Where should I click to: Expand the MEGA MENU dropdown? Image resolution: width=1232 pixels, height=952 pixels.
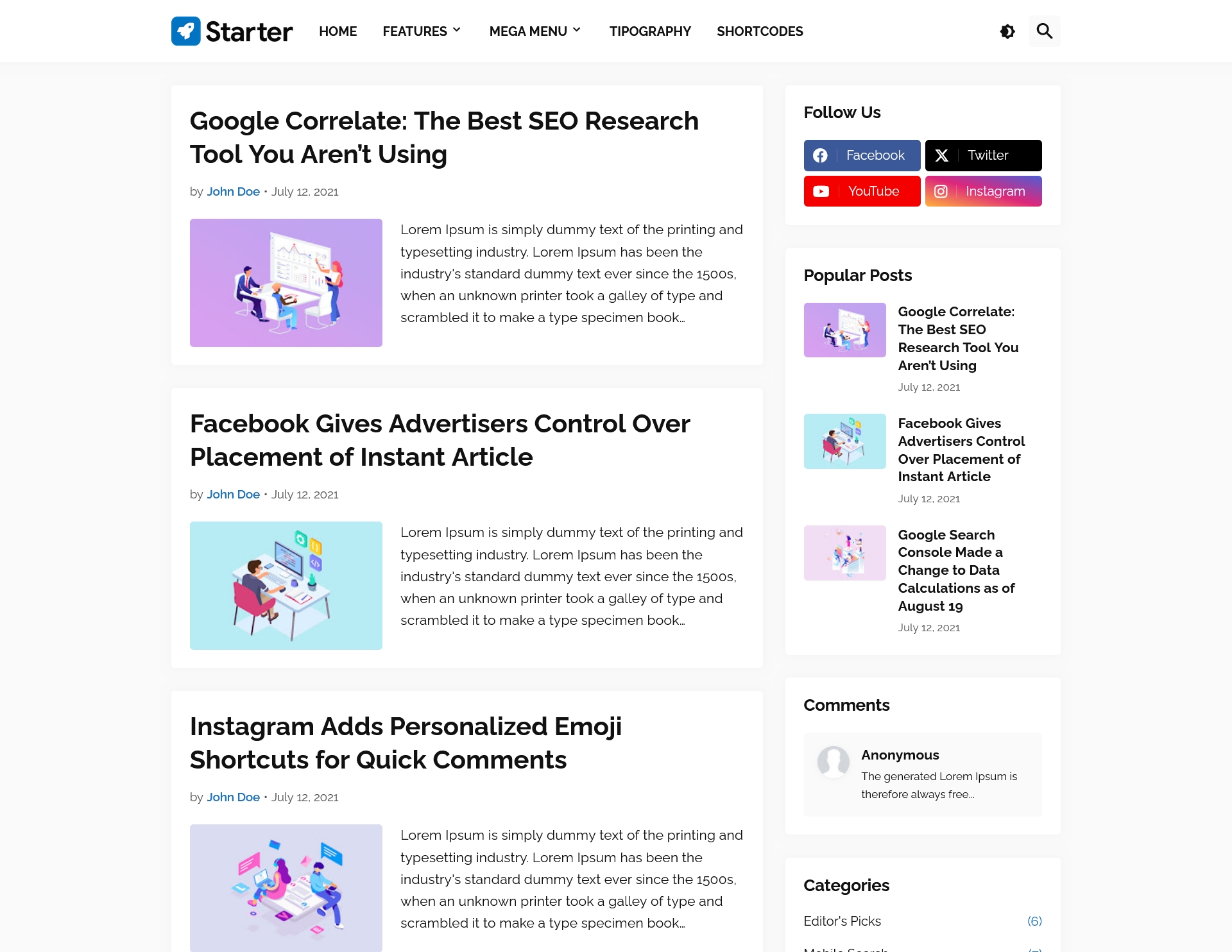[536, 31]
